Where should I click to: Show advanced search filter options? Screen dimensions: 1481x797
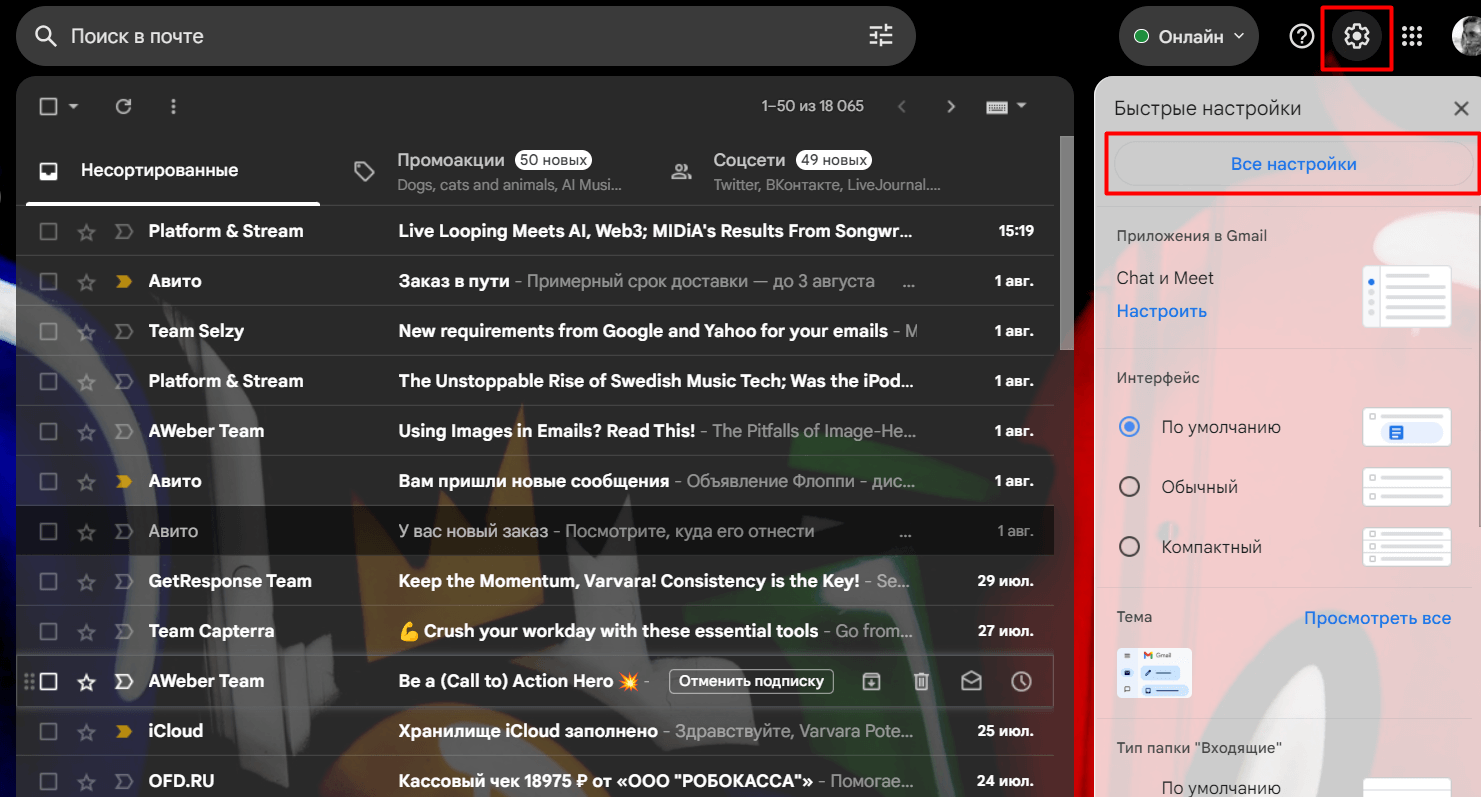pos(880,36)
